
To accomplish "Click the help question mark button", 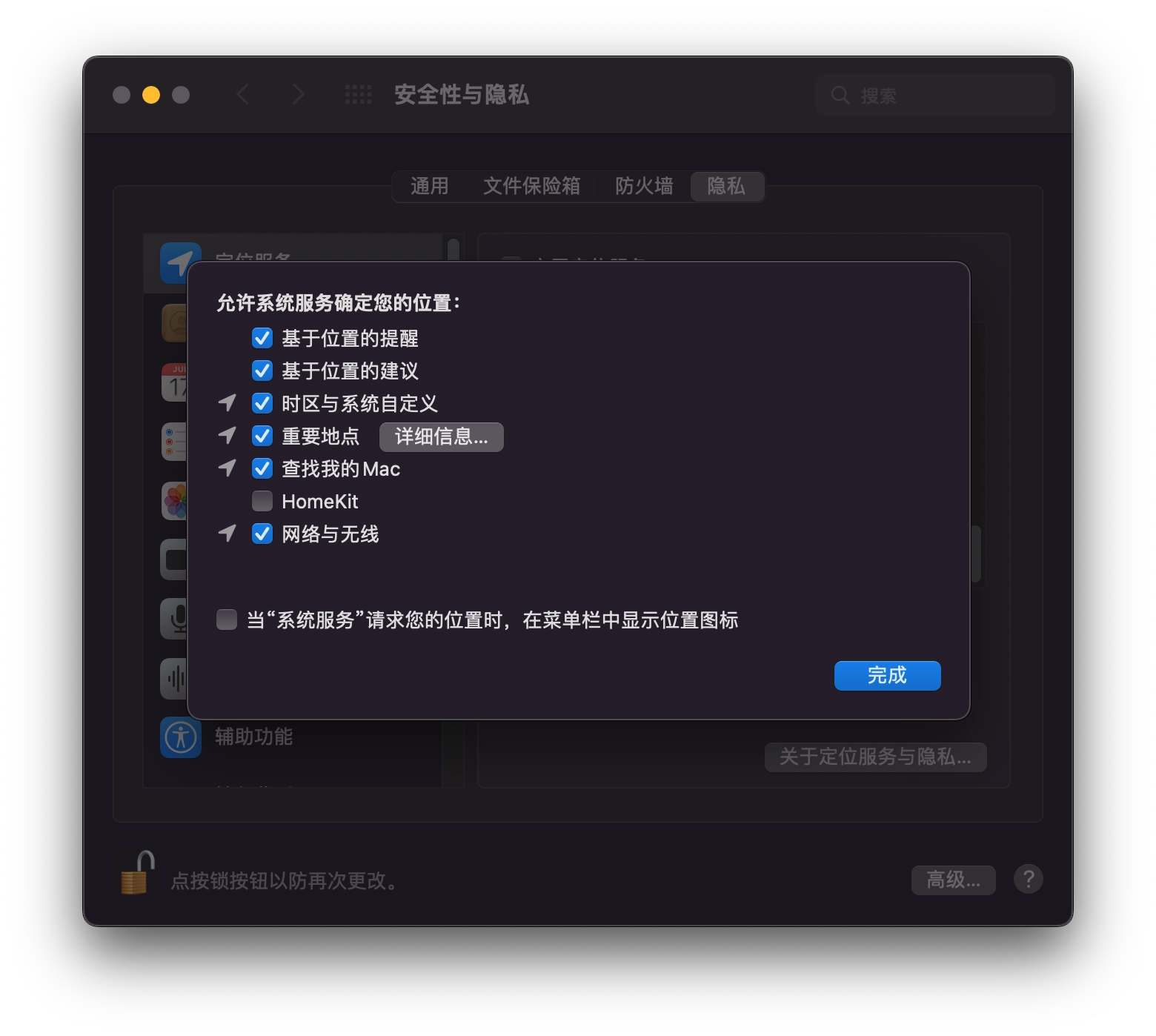I will [1029, 880].
